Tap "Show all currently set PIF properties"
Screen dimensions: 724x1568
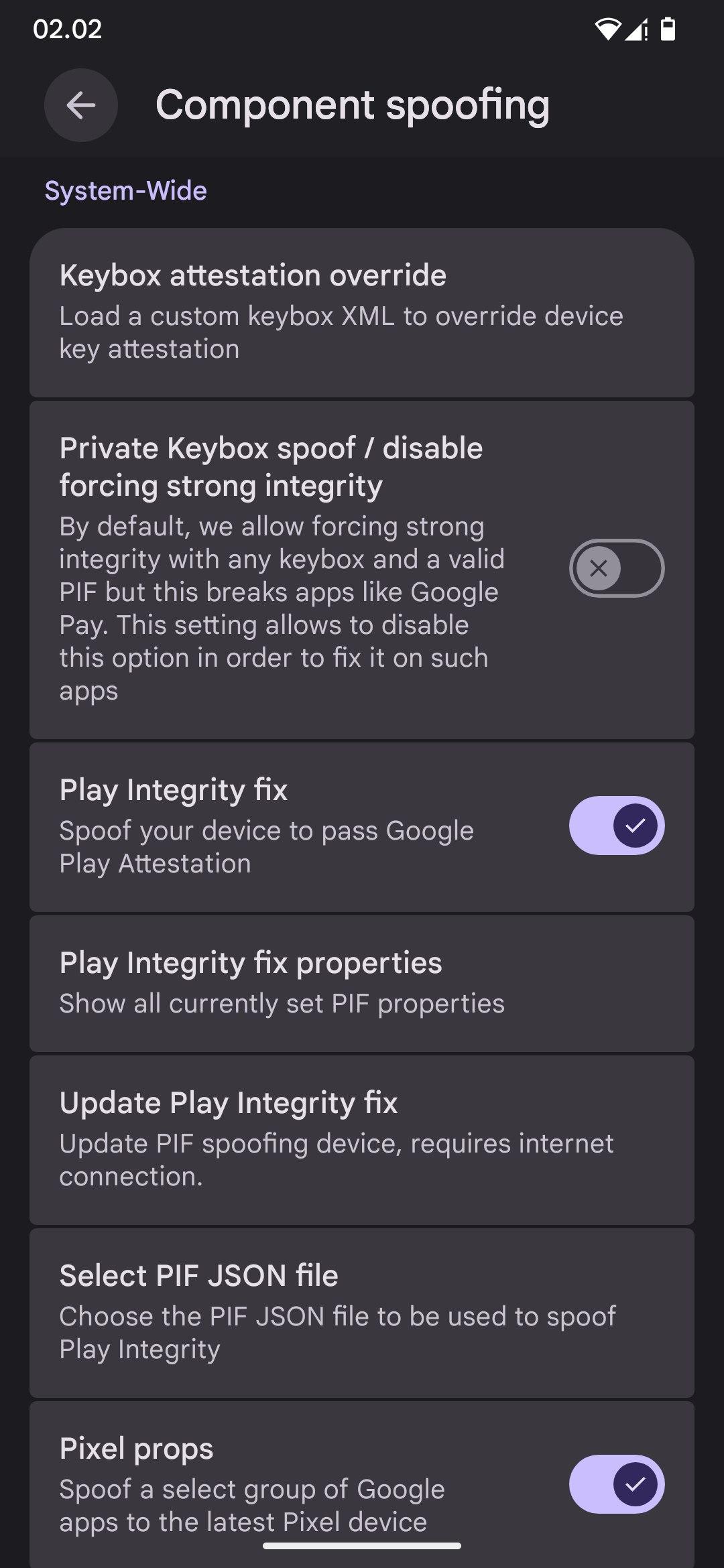pos(282,1004)
